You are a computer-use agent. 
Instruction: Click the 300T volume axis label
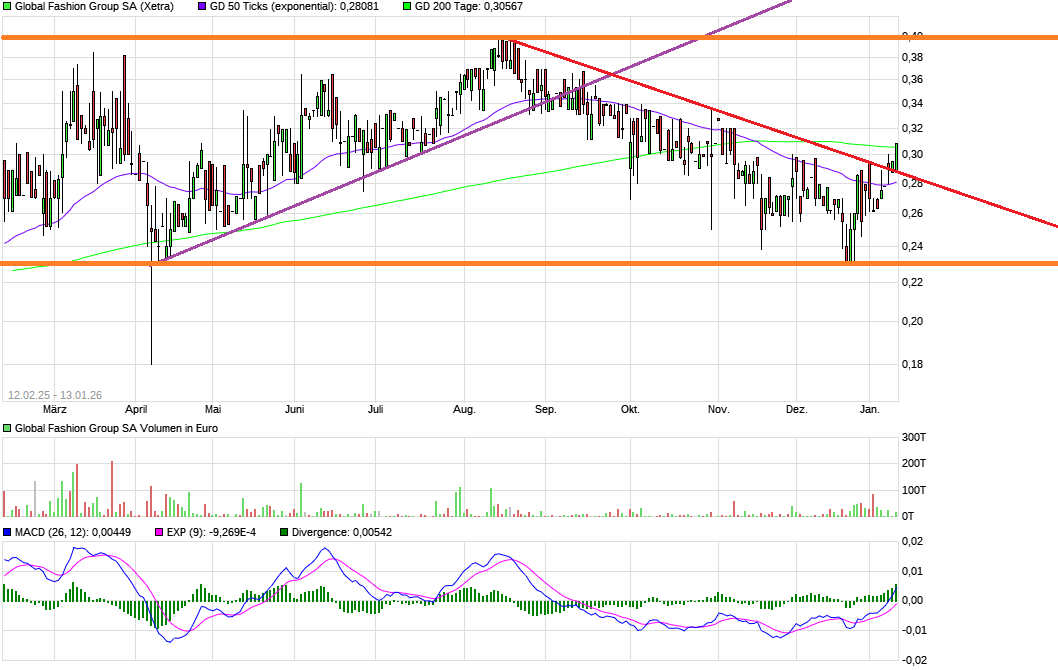[x=913, y=438]
